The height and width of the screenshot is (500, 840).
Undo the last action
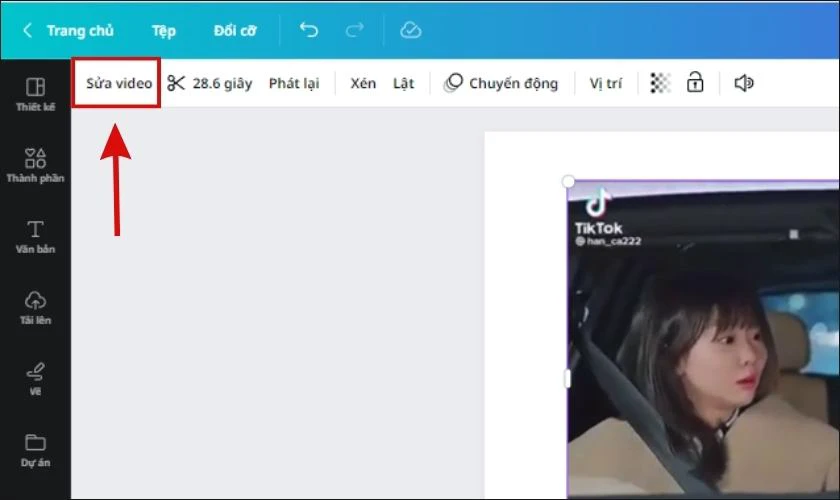tap(309, 30)
